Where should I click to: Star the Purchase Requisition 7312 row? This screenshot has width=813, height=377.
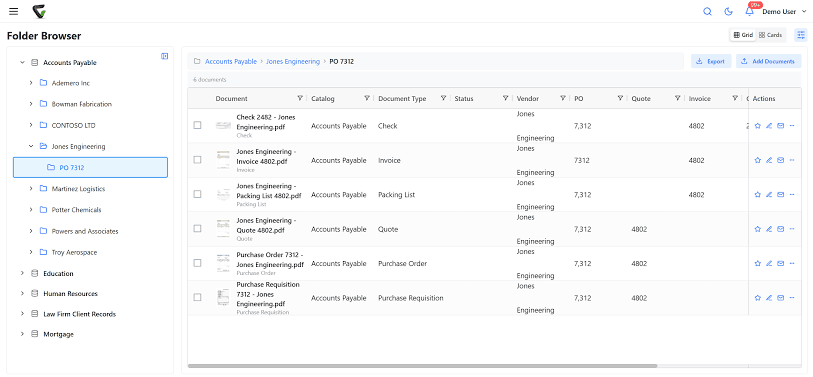[x=758, y=298]
